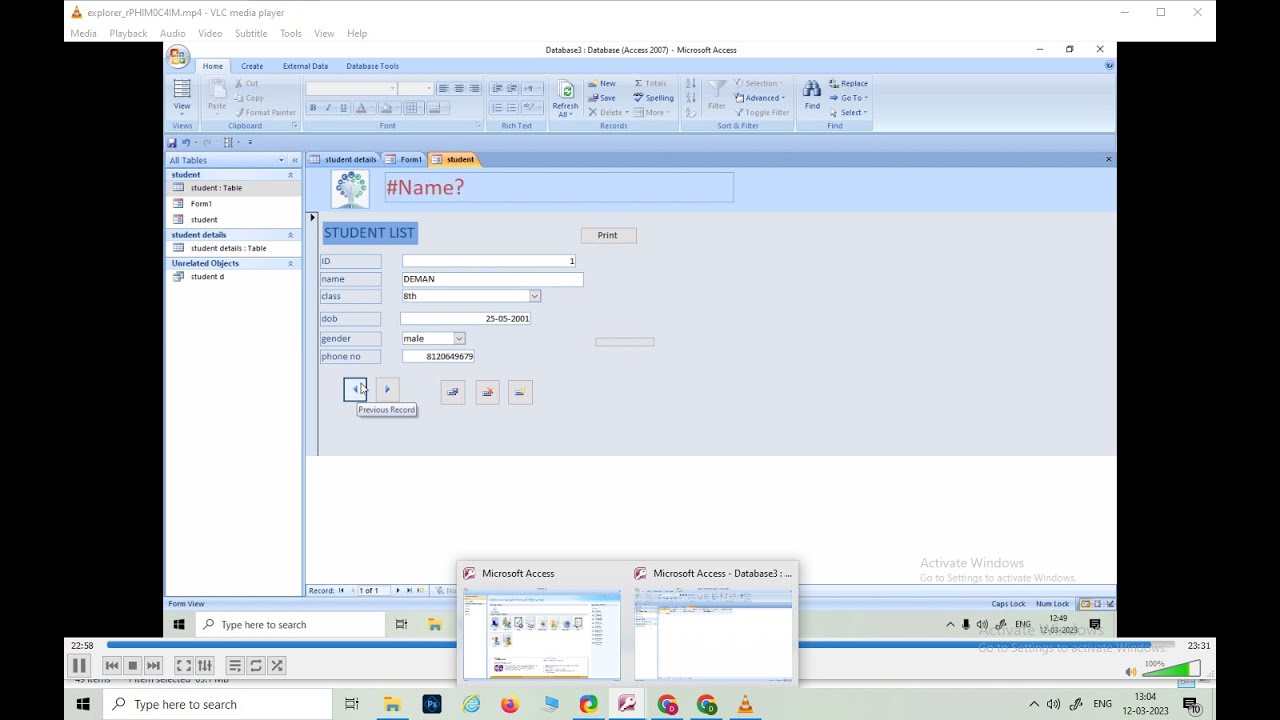
Task: Skip to next media in VLC
Action: click(153, 665)
